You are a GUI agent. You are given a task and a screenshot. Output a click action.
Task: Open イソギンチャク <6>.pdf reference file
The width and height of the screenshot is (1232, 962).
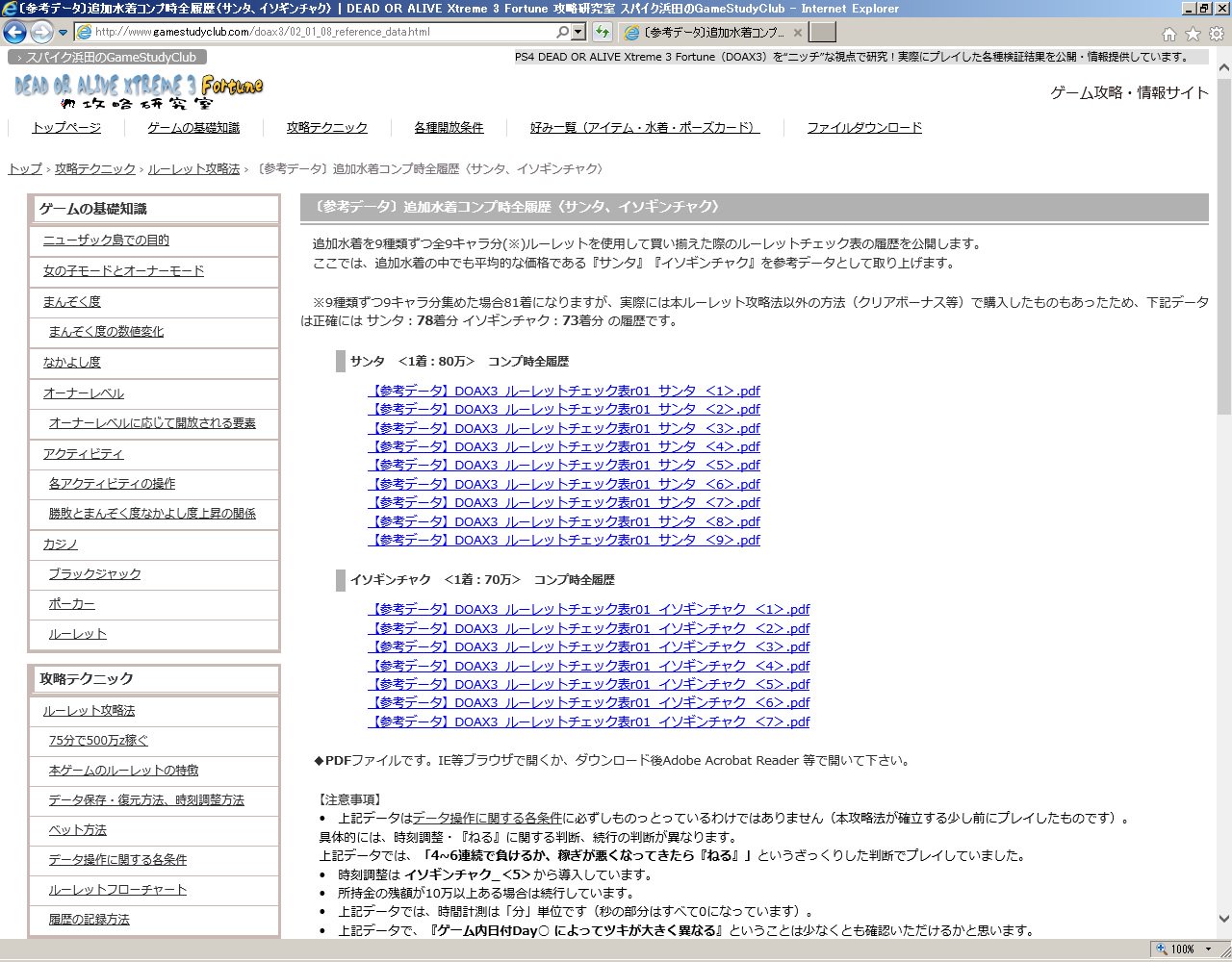pos(589,702)
